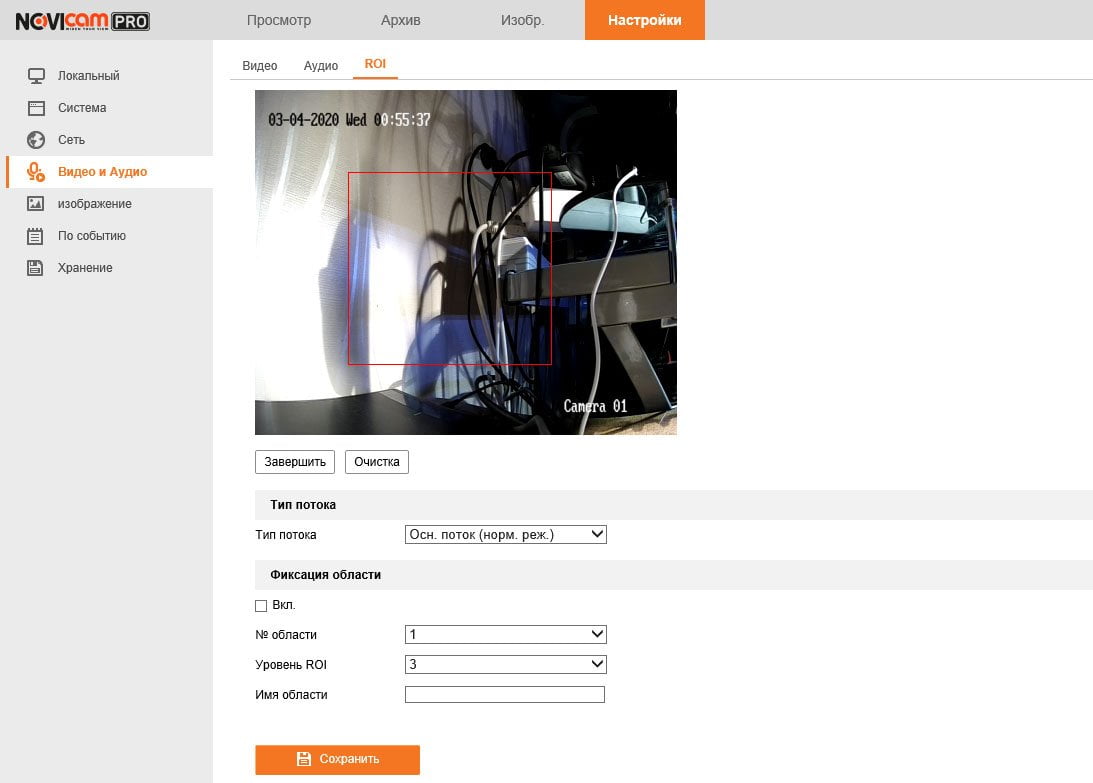Click the Хранение floppy disk icon

35,268
